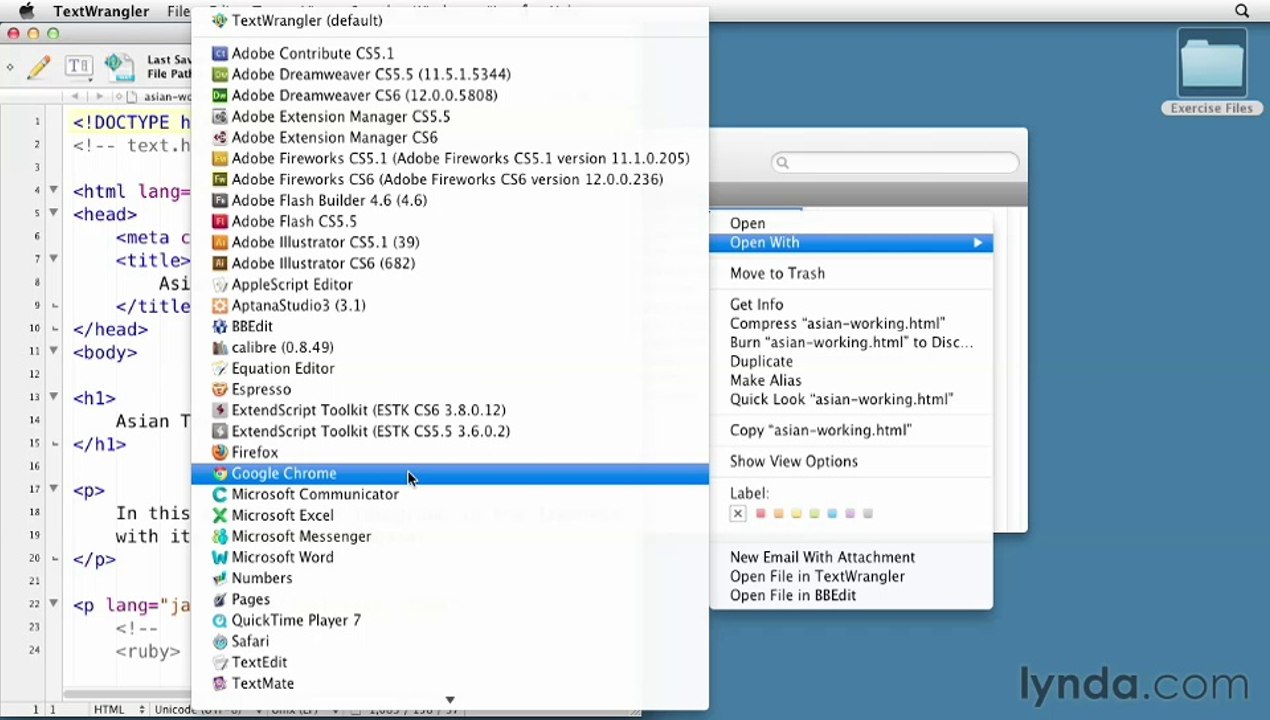Open with AppleScript Editor icon
Viewport: 1270px width, 720px height.
click(x=220, y=284)
